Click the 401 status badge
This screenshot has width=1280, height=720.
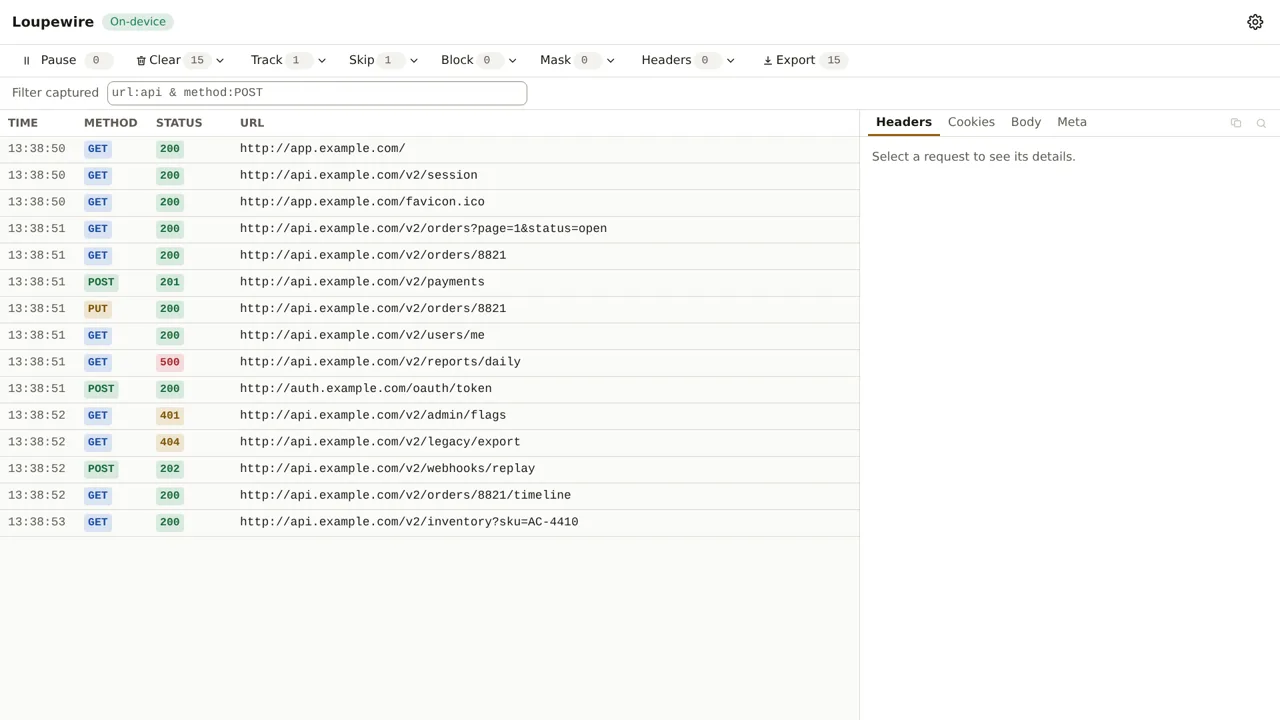click(170, 416)
